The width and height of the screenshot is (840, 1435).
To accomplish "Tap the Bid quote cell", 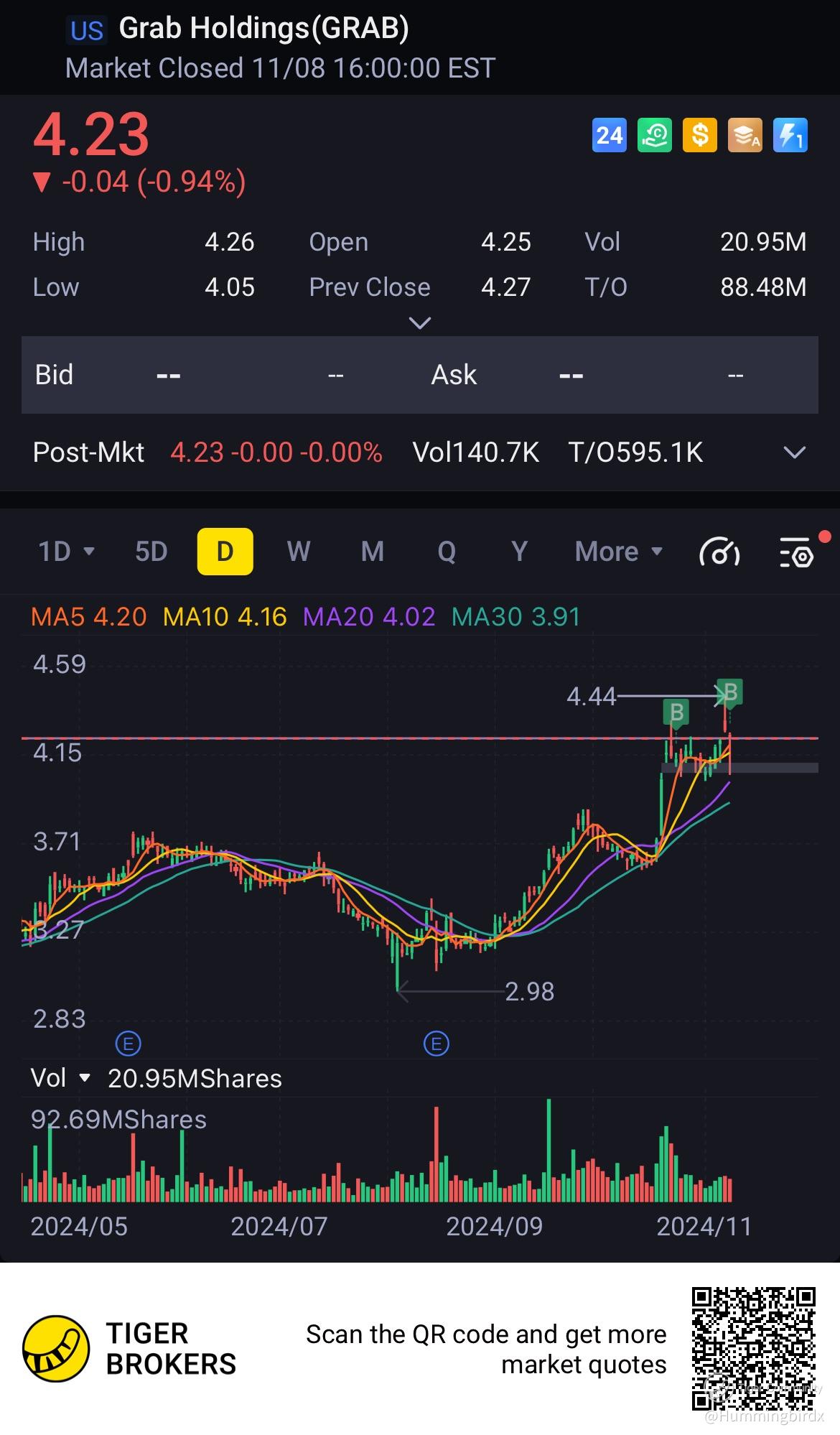I will 190,375.
